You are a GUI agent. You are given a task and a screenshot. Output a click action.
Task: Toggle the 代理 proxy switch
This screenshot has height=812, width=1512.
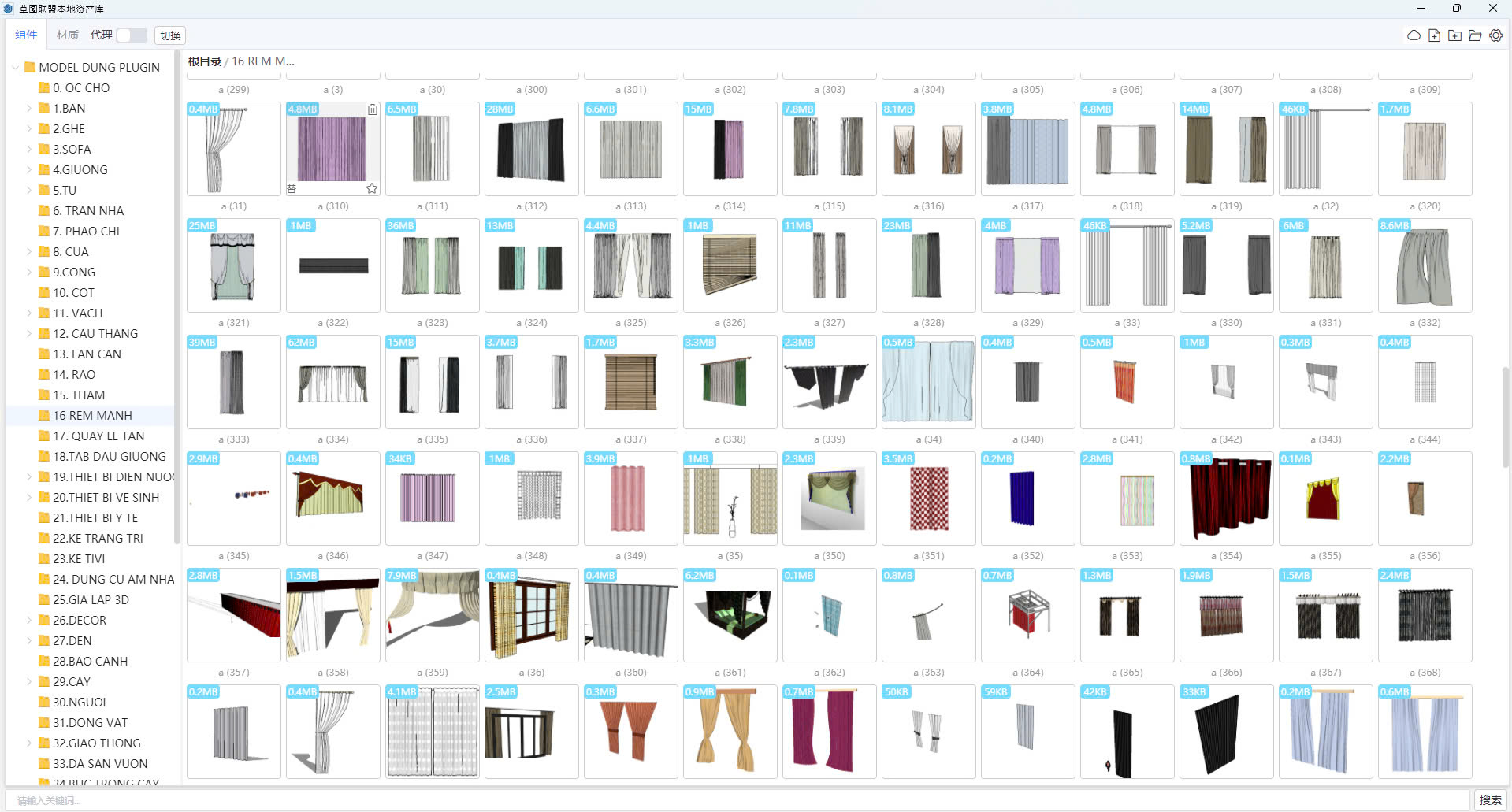point(131,35)
